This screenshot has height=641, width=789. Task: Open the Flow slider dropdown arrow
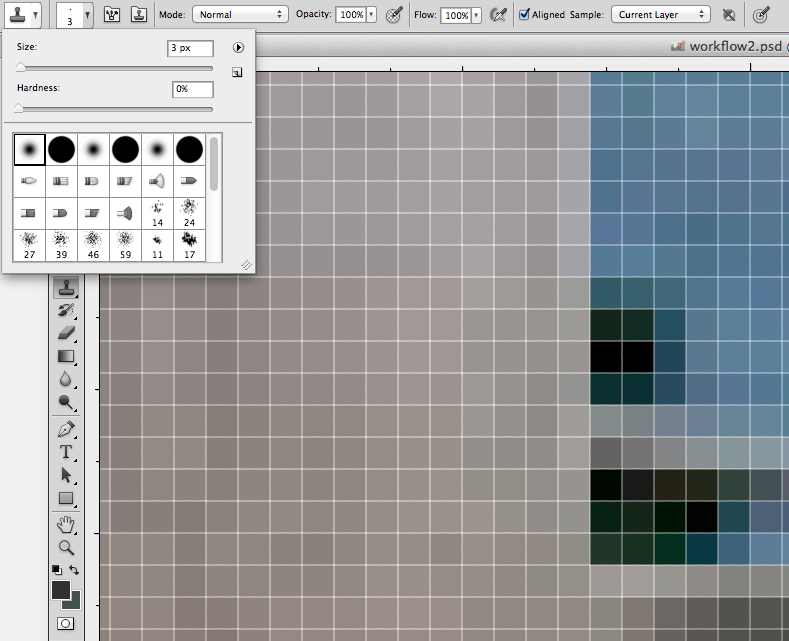click(x=476, y=15)
